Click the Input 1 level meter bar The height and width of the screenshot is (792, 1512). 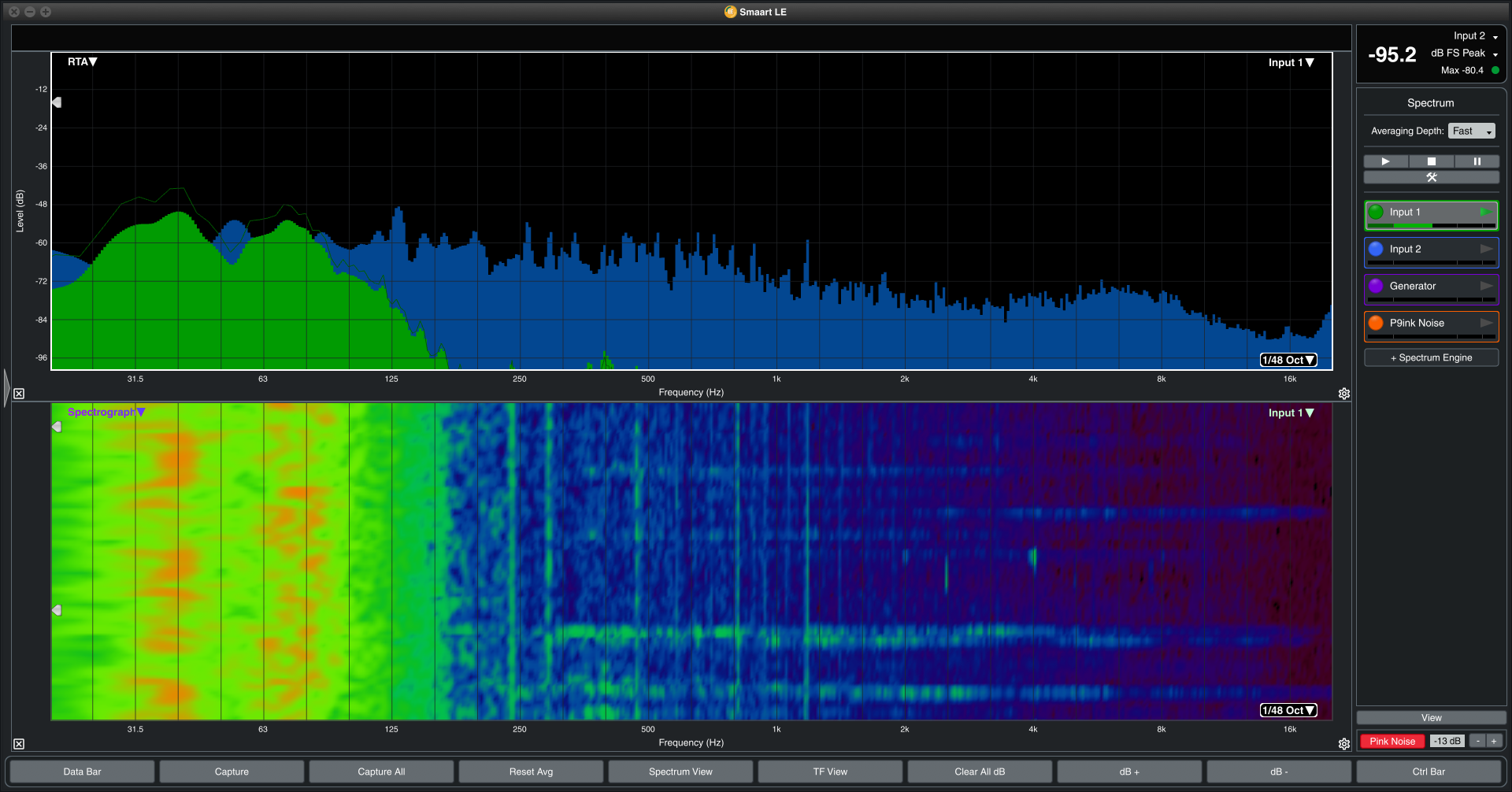(1432, 226)
